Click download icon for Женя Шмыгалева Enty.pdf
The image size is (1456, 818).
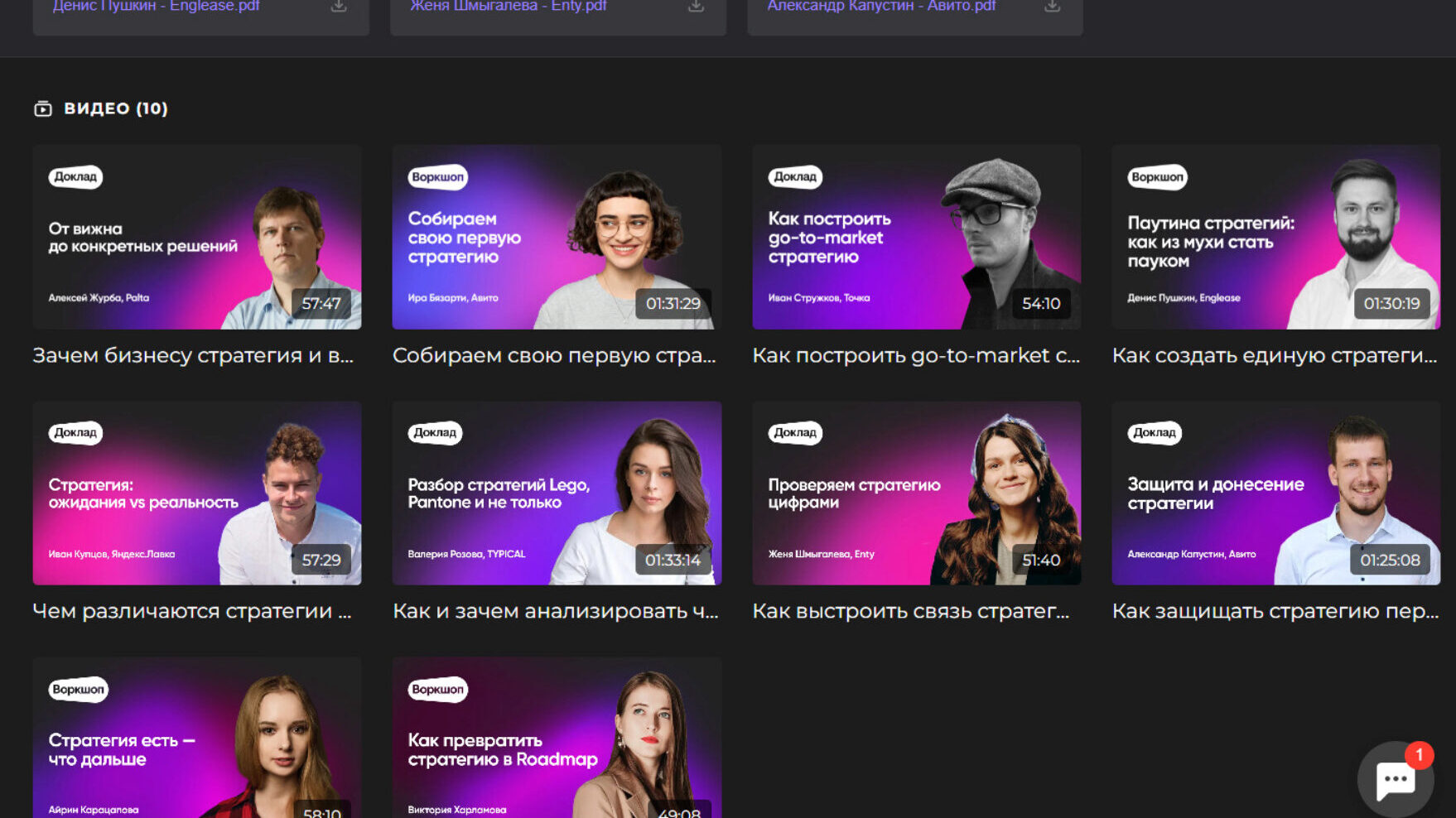pos(696,6)
